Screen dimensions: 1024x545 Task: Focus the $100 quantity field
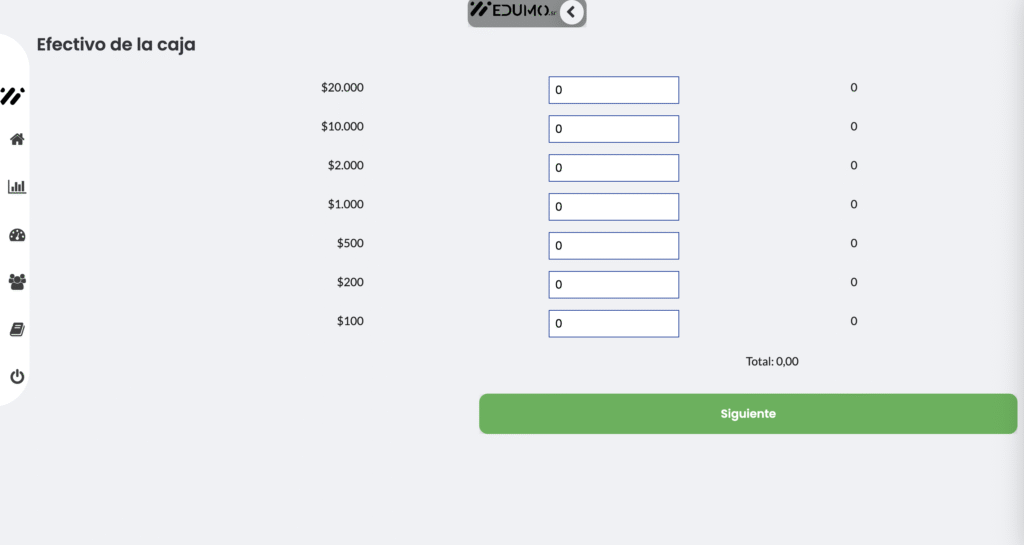(x=613, y=324)
